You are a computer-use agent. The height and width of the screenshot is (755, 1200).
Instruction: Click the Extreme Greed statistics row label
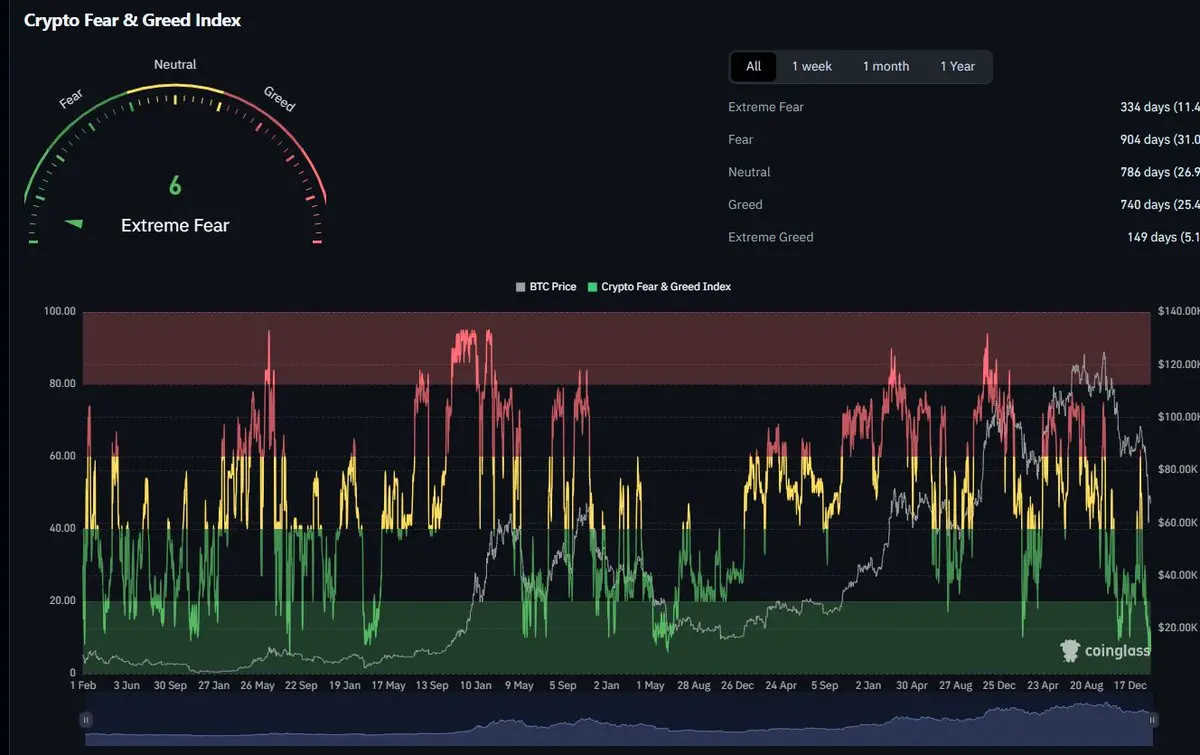[x=771, y=237]
